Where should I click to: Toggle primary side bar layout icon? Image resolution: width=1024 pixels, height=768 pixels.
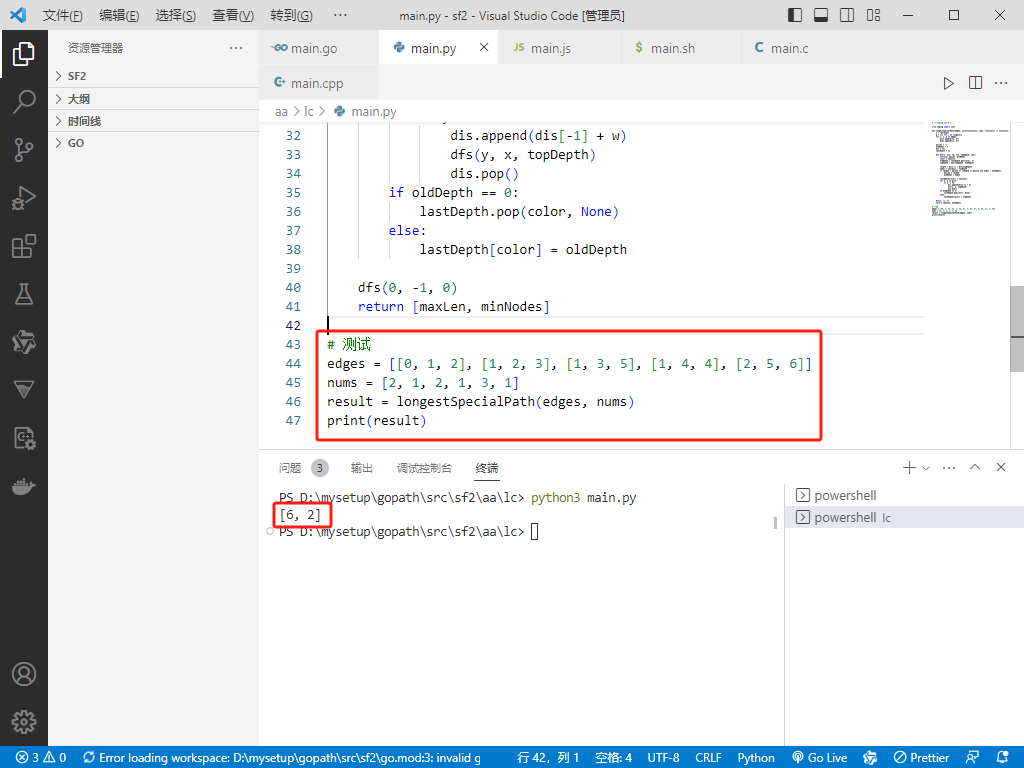[795, 15]
